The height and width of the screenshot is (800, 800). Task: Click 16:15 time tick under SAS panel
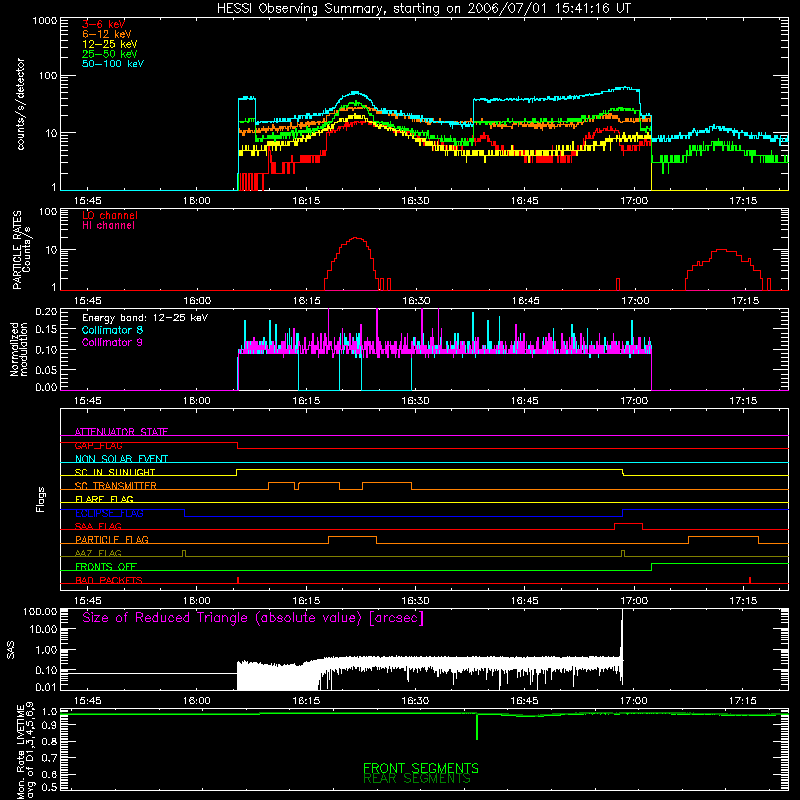[306, 701]
